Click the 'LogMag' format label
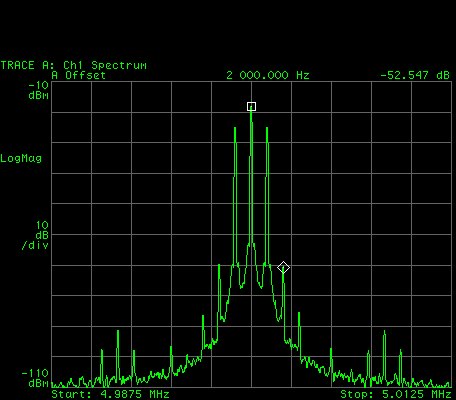 coord(21,158)
